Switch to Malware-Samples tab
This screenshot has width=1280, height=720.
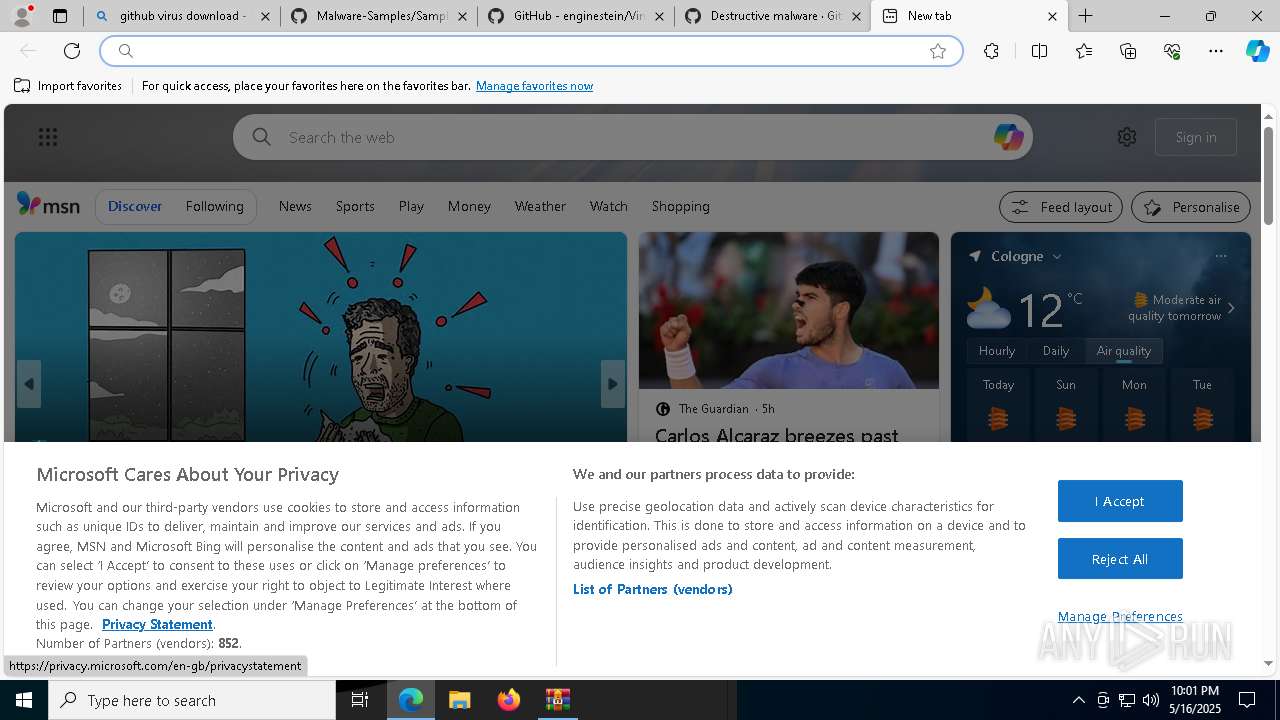tap(381, 16)
